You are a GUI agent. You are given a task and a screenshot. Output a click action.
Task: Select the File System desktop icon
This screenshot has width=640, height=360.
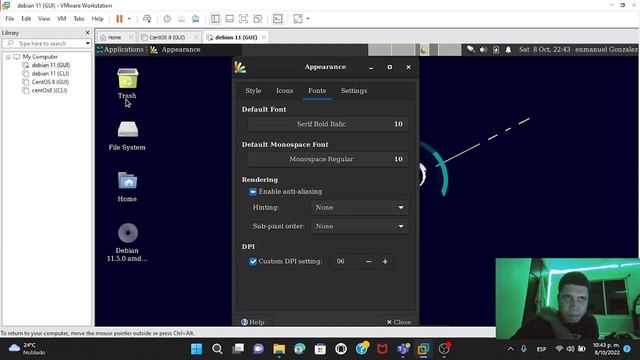127,136
